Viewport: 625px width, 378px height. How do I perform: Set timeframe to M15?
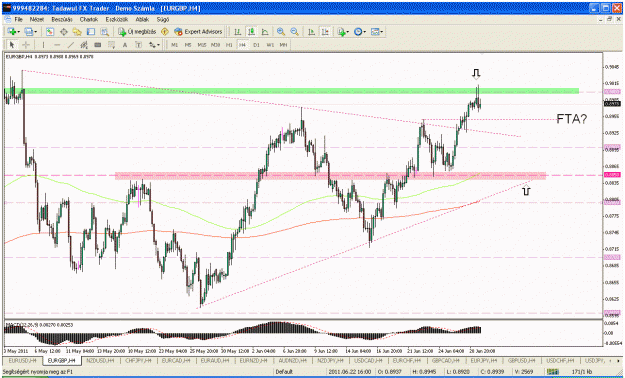[x=202, y=45]
